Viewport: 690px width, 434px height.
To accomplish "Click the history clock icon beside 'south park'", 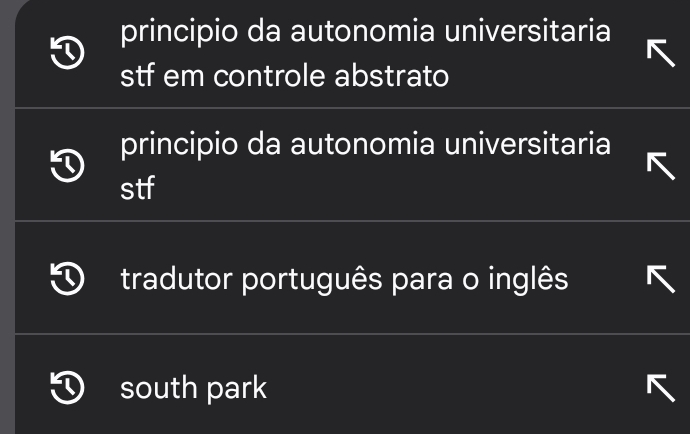I will [x=67, y=388].
